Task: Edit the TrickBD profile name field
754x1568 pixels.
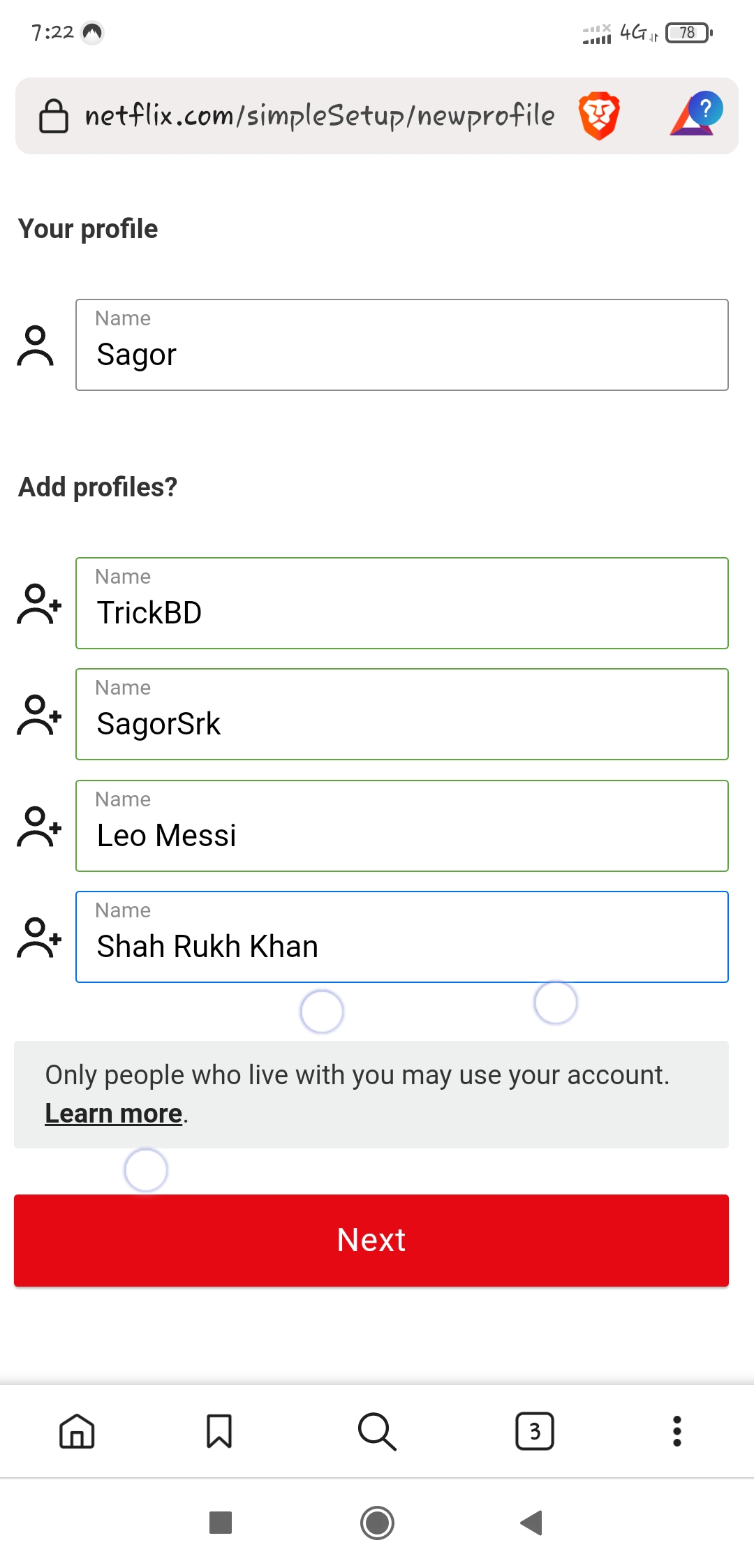Action: coord(401,604)
